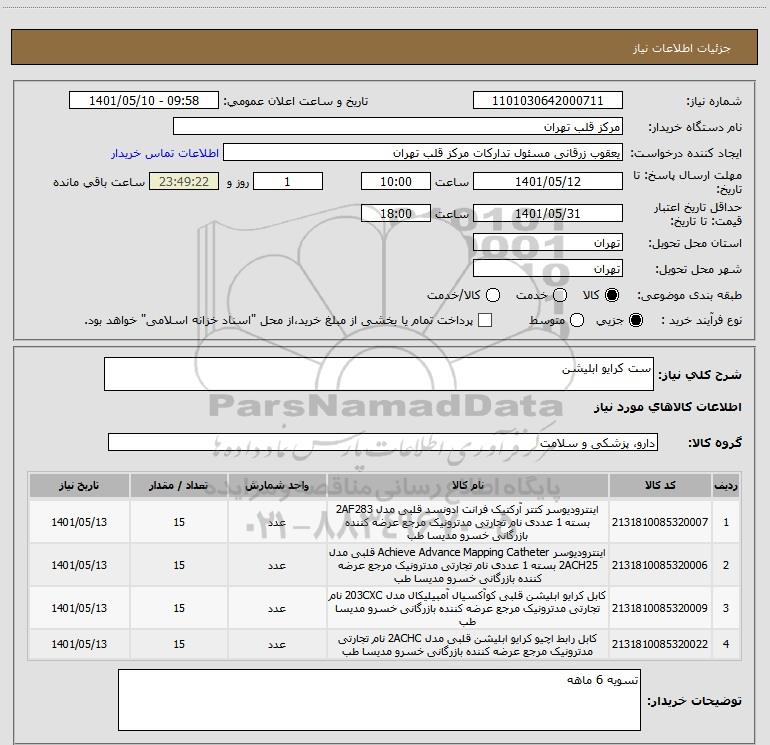Click the delivery province field استان محل تحویل
This screenshot has height=745, width=770.
click(x=548, y=242)
